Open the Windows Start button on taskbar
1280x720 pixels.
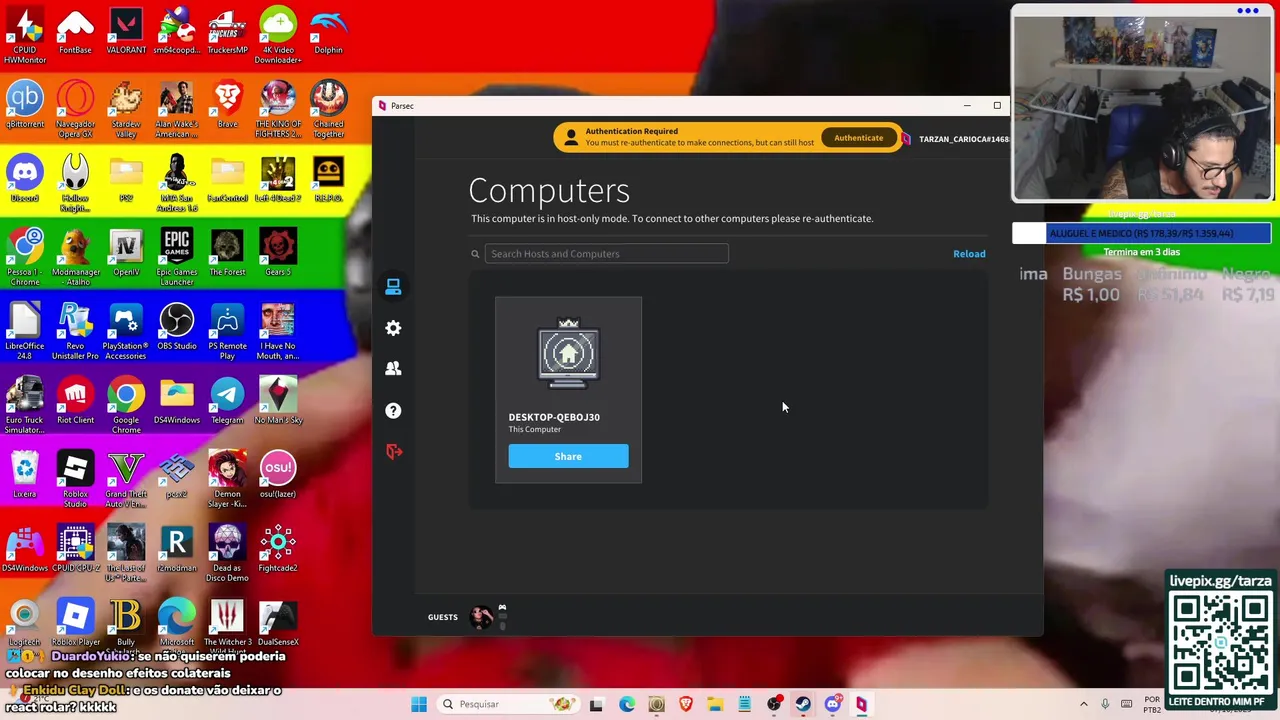pyautogui.click(x=419, y=704)
